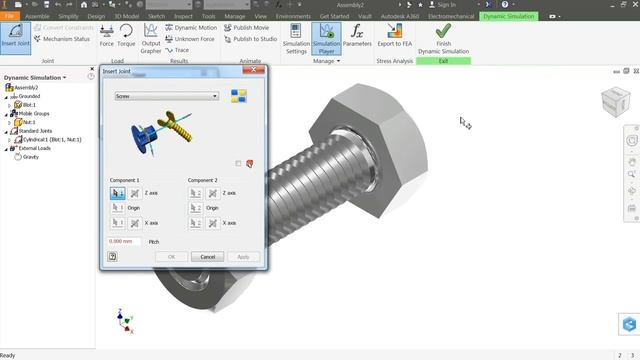Click Publish Movie

click(x=247, y=28)
